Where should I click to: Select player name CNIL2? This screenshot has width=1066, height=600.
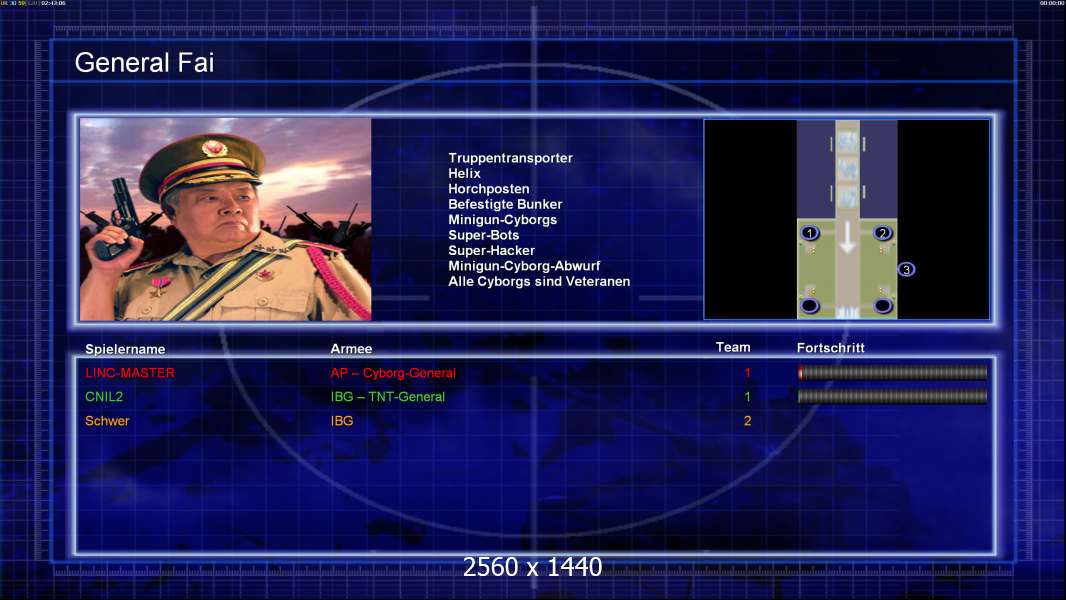104,397
